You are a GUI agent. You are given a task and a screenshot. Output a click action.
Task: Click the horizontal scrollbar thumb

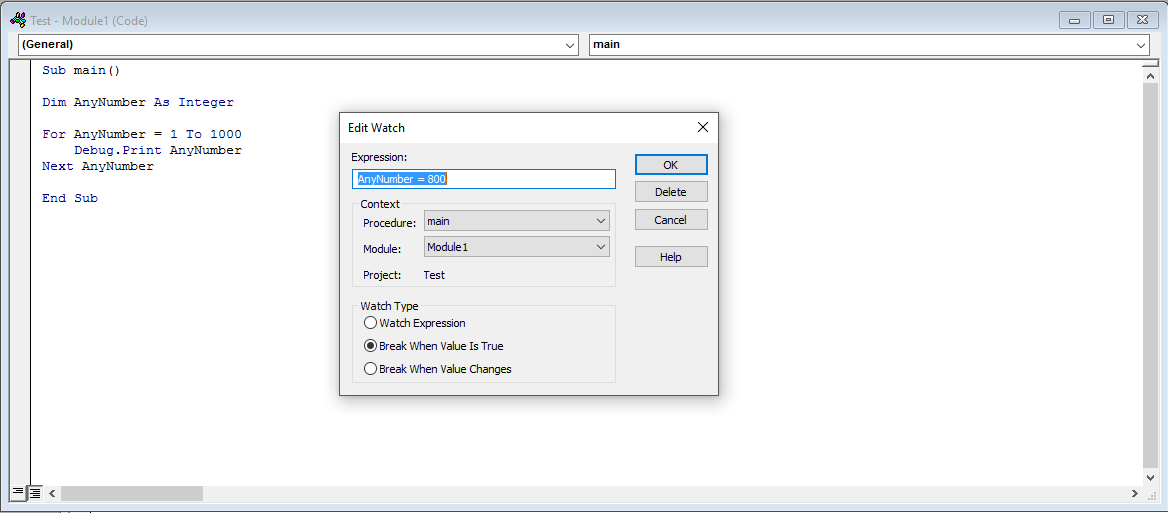click(132, 493)
